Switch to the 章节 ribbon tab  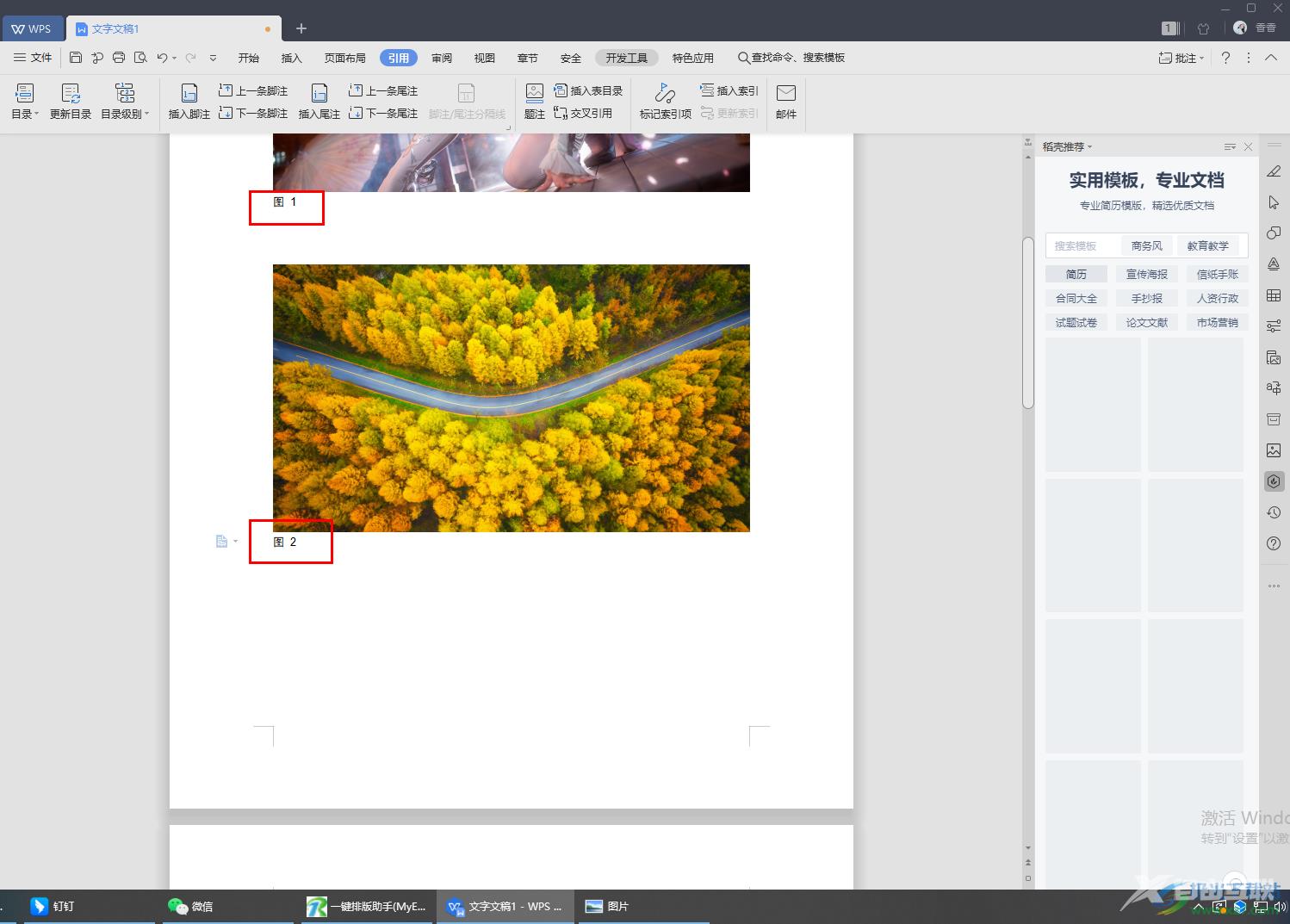pyautogui.click(x=528, y=58)
